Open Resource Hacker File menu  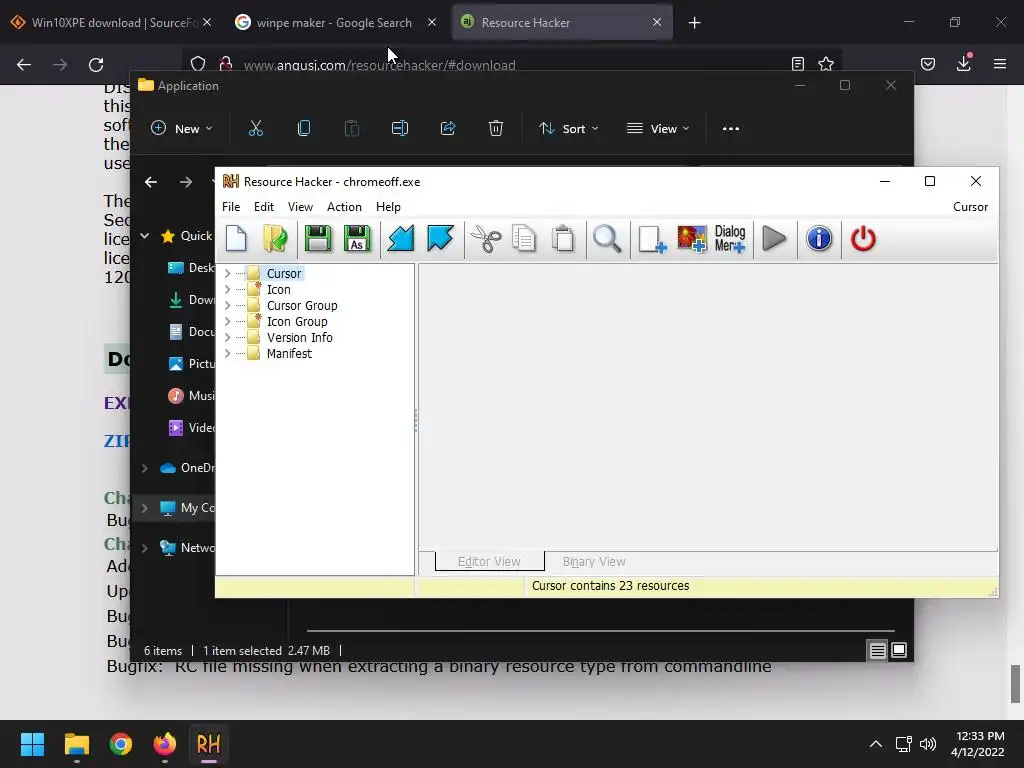(231, 207)
